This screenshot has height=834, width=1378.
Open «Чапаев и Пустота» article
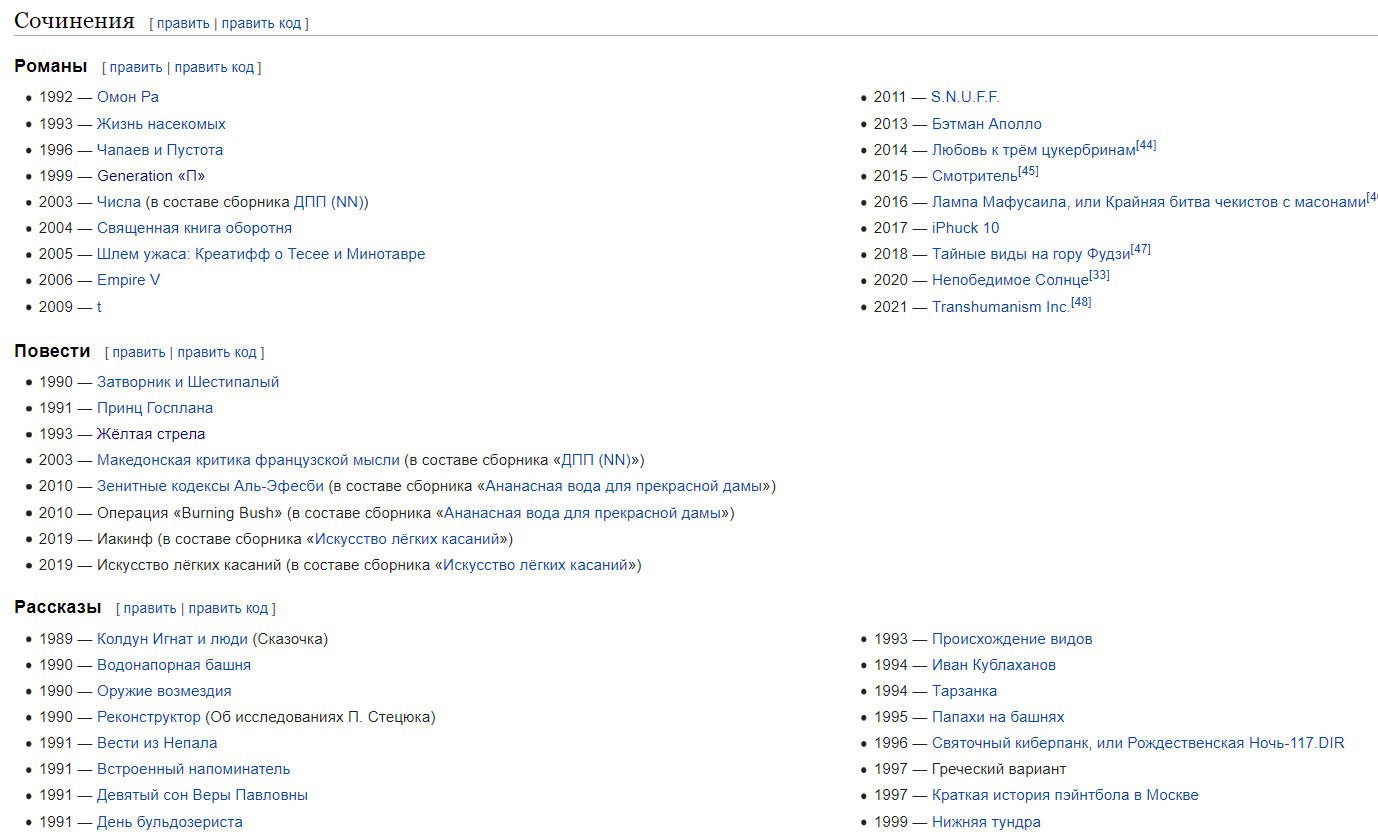[160, 150]
